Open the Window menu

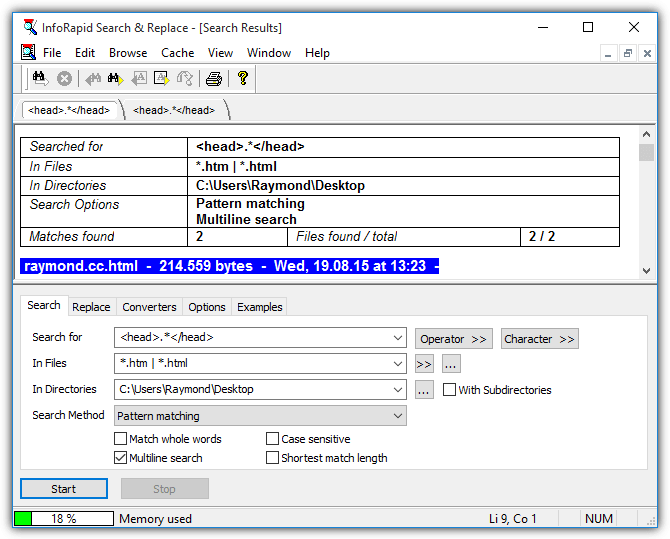(x=269, y=53)
